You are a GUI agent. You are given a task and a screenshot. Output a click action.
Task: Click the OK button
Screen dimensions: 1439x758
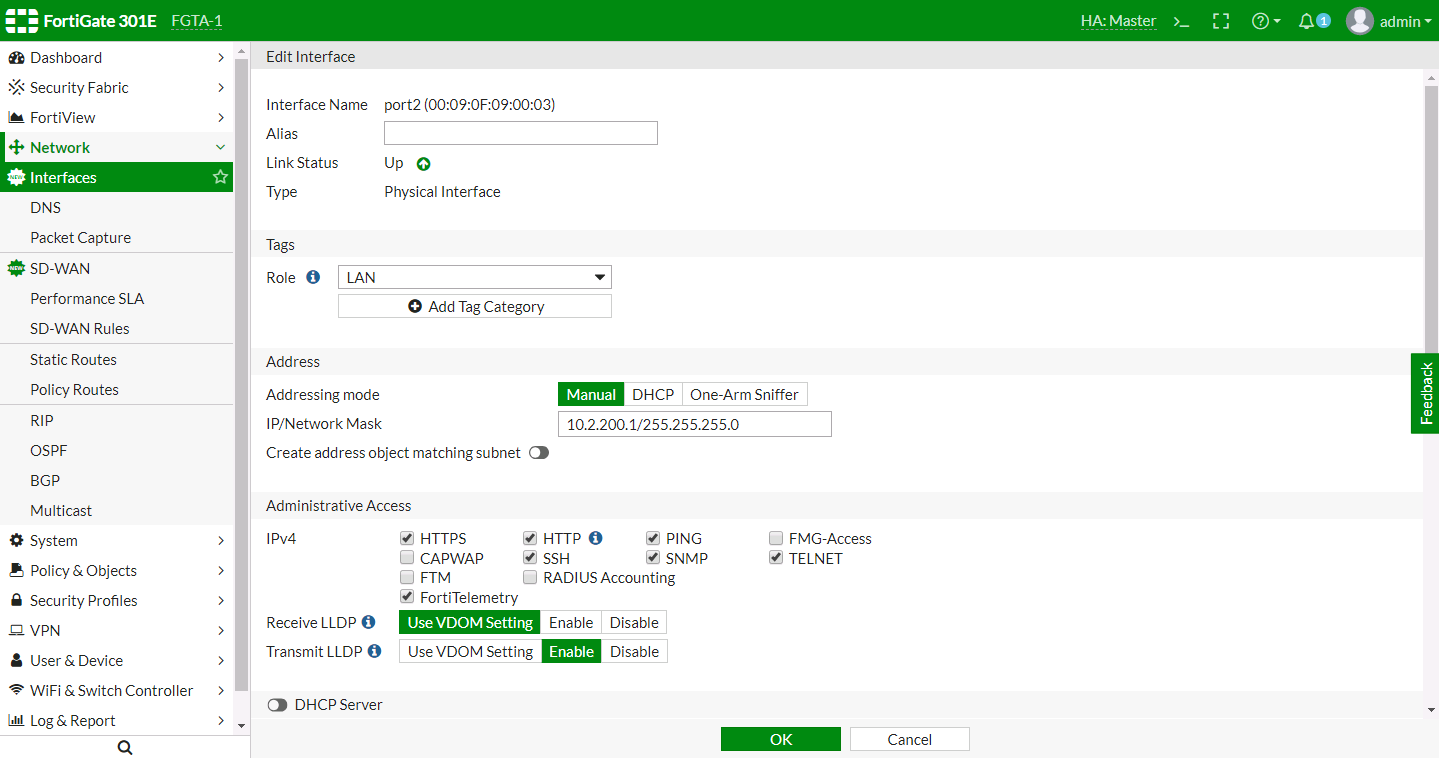coord(780,739)
